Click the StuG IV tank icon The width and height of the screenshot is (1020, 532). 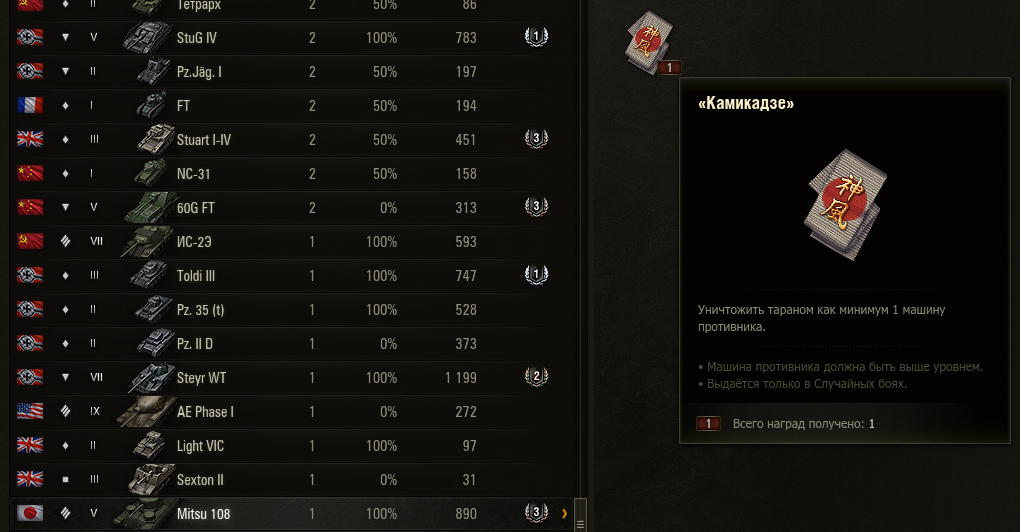tap(148, 38)
